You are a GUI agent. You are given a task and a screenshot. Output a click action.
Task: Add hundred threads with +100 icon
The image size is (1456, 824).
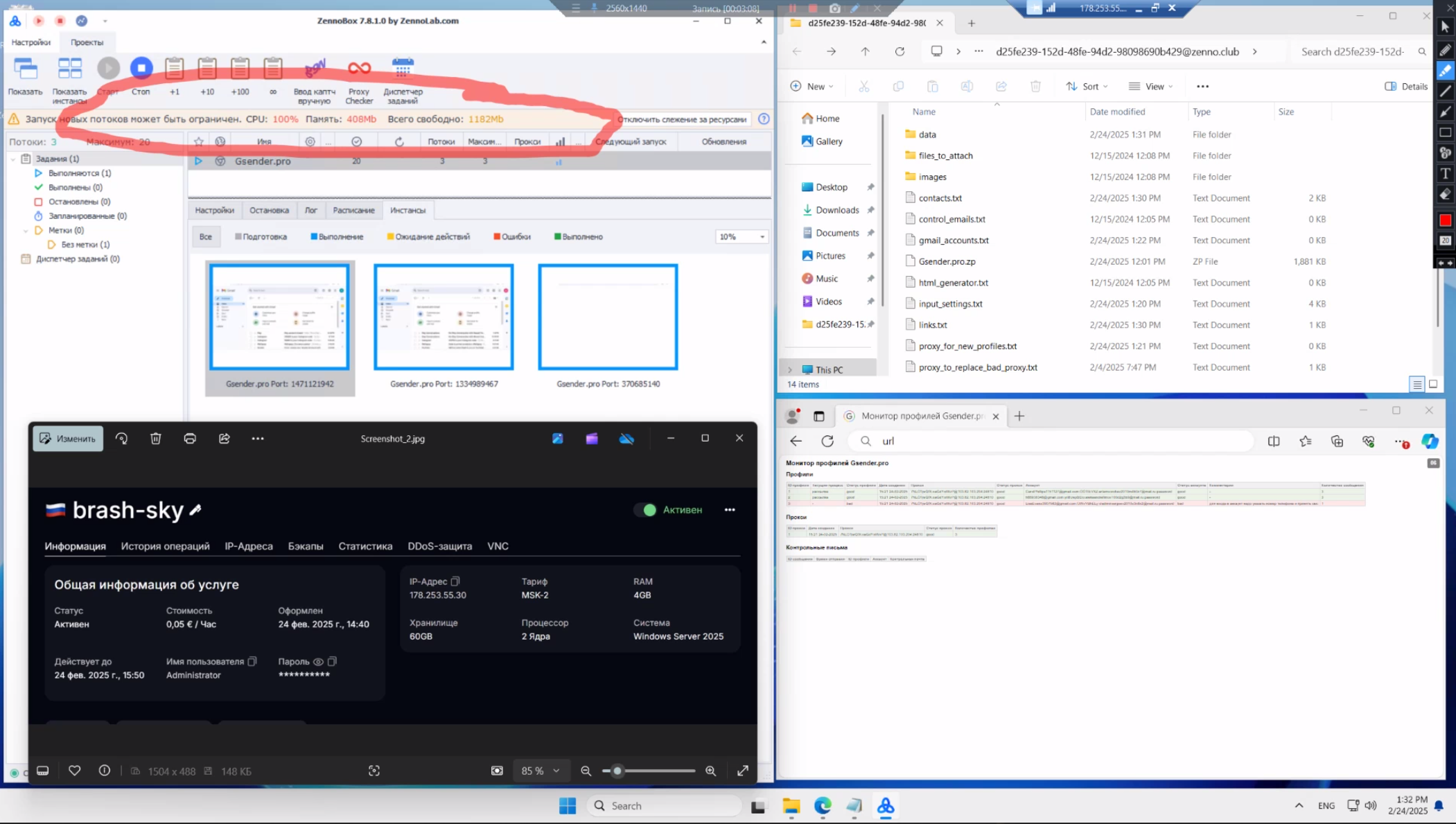[240, 75]
